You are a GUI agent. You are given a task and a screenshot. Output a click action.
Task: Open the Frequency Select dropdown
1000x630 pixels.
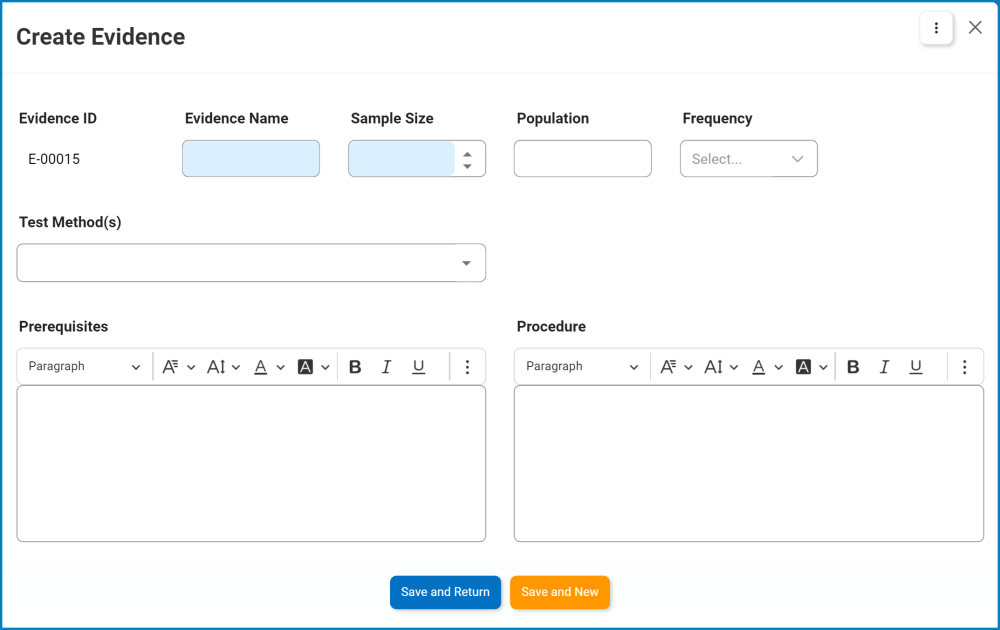[x=749, y=158]
